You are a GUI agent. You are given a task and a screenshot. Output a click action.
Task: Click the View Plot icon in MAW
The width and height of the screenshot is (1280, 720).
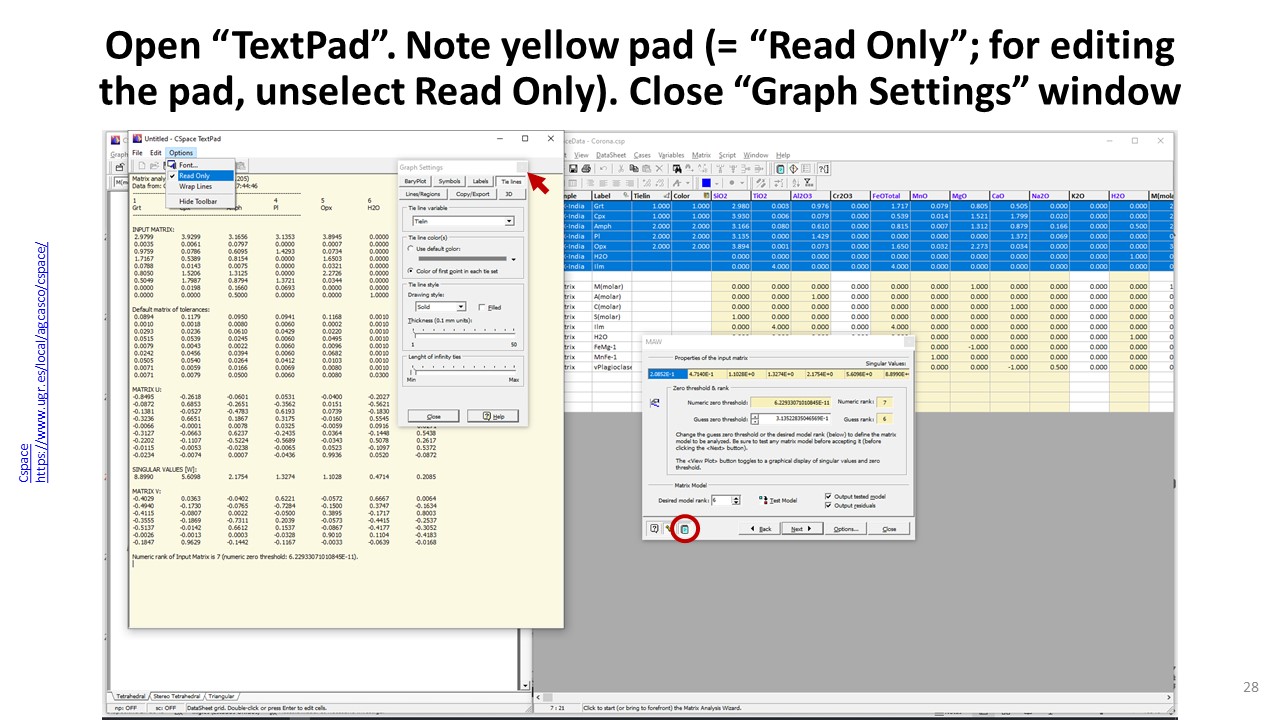point(670,528)
